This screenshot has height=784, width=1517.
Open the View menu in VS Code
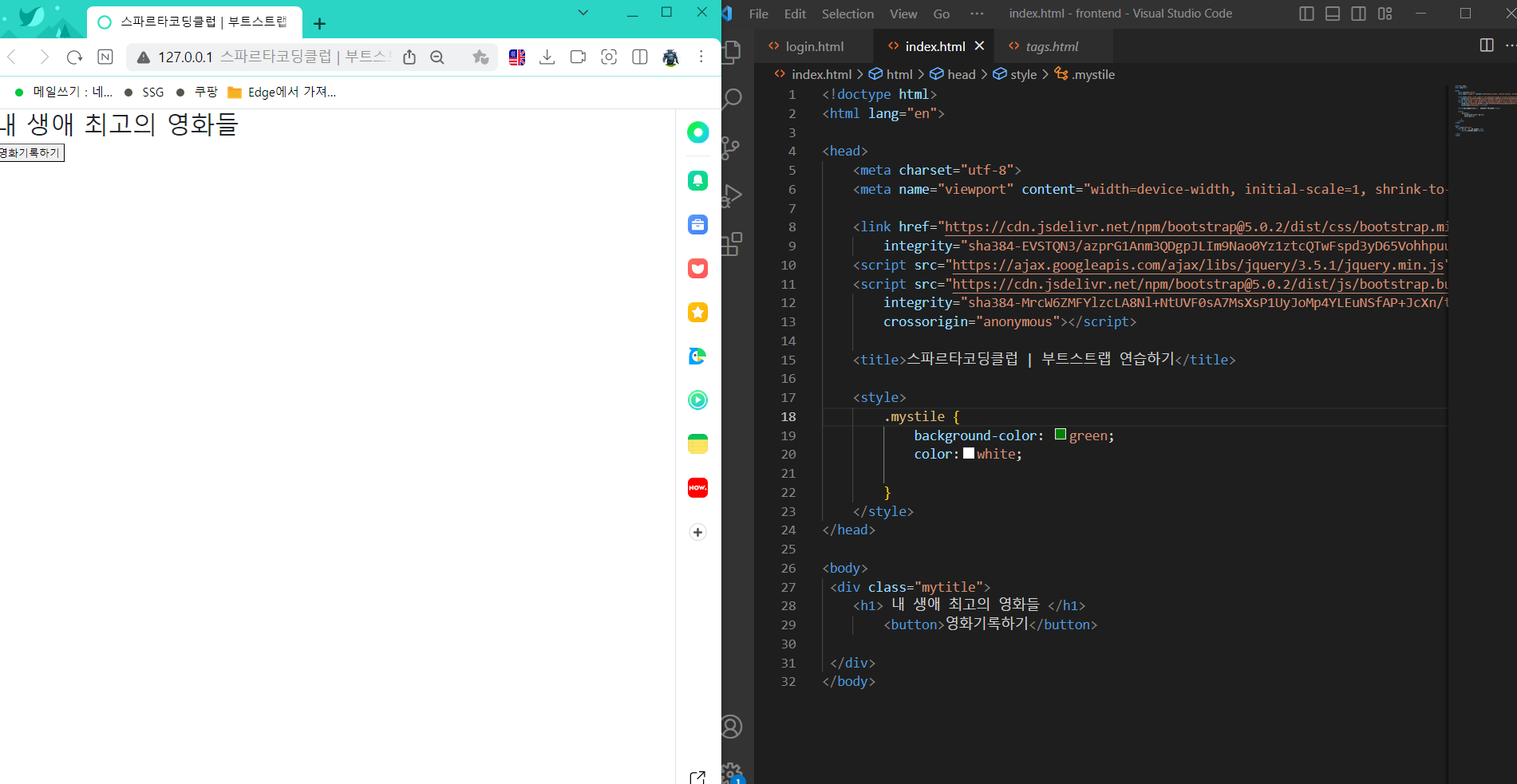point(903,14)
